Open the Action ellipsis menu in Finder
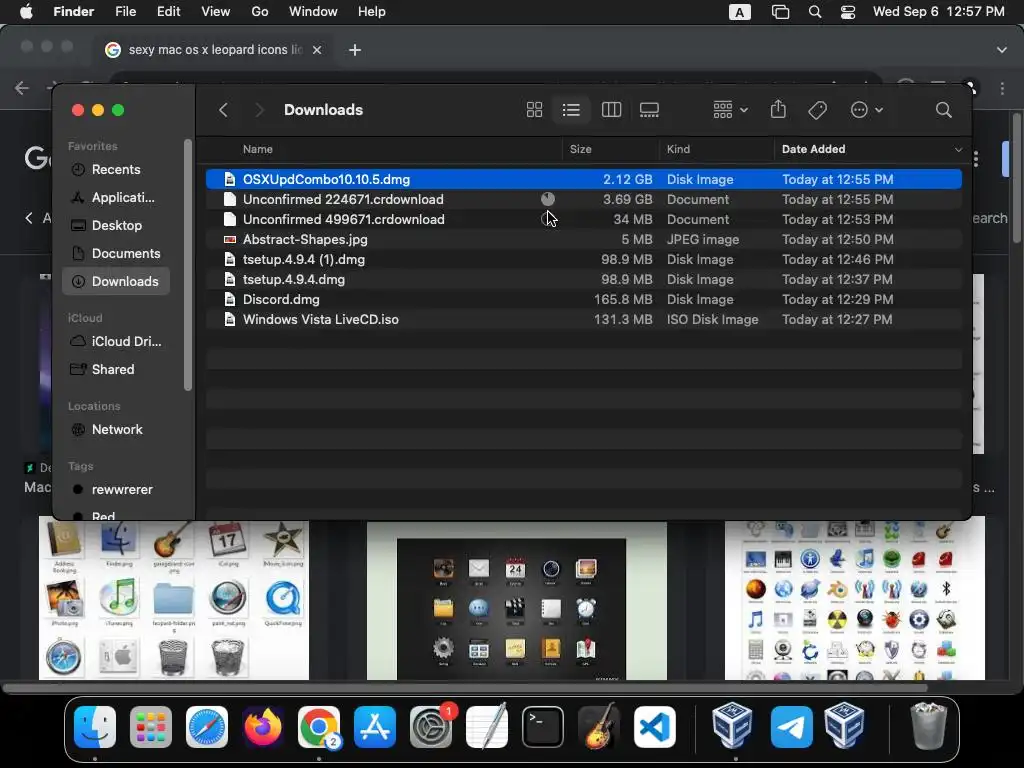The height and width of the screenshot is (768, 1024). (867, 110)
